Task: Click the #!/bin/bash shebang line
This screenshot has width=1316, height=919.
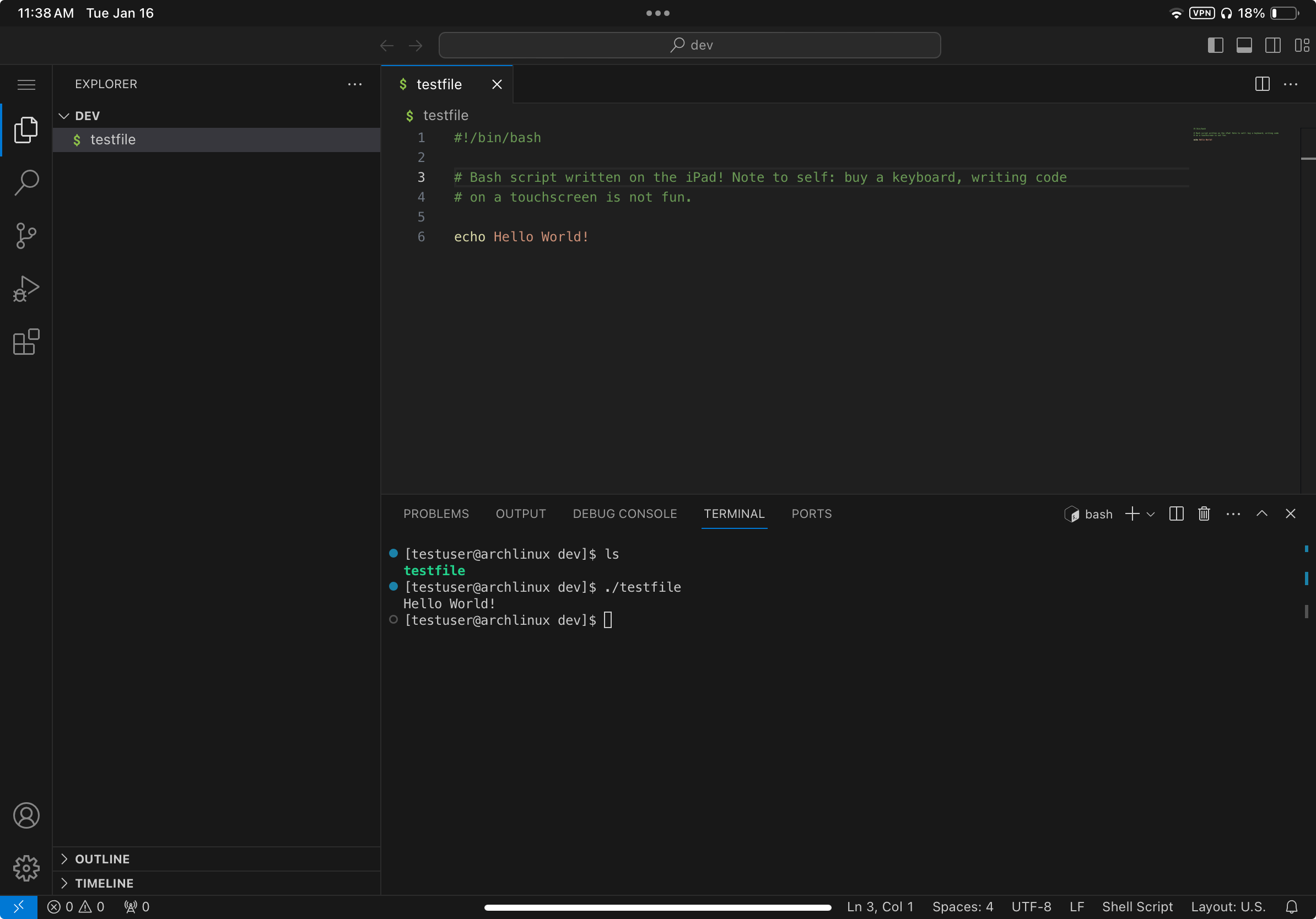Action: point(497,138)
